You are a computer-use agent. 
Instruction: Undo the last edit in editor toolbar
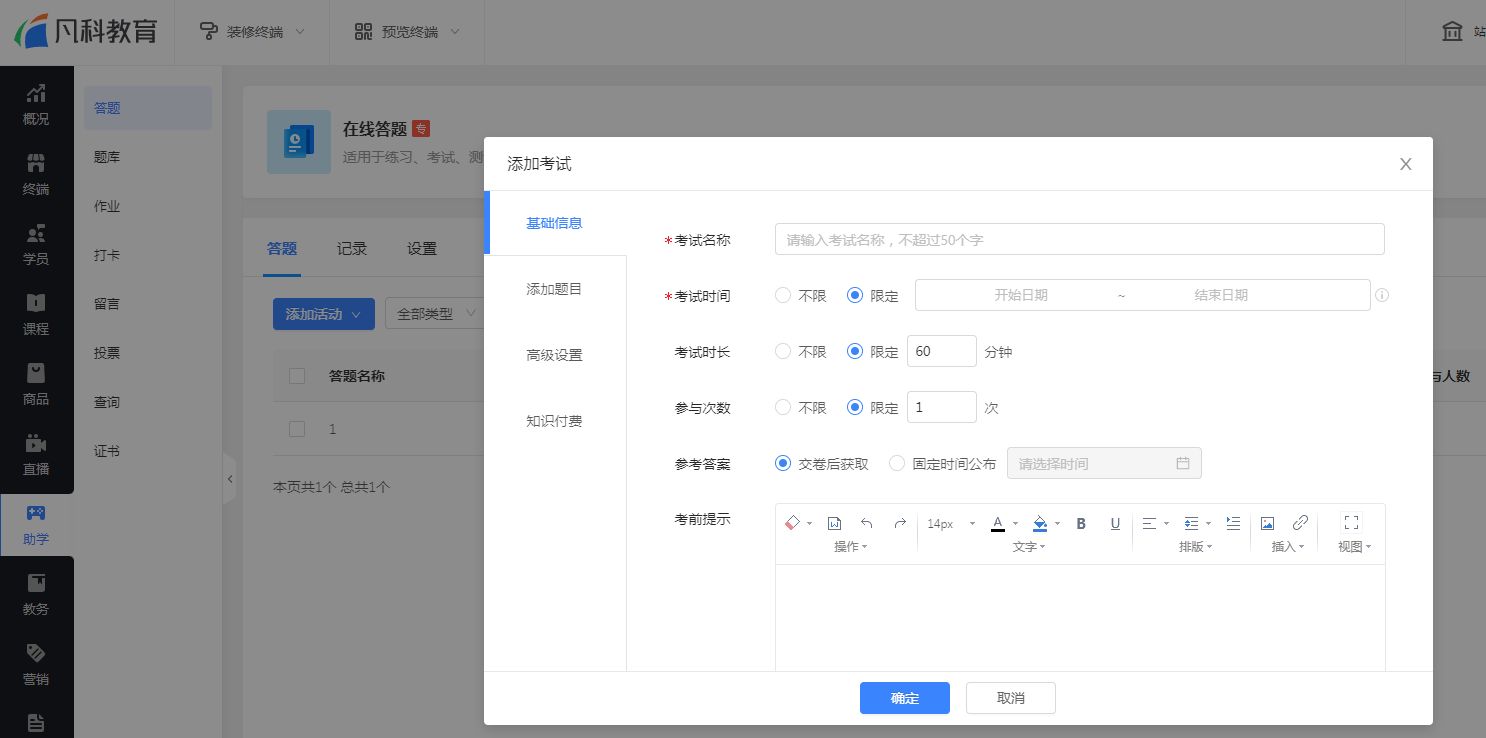click(x=867, y=523)
